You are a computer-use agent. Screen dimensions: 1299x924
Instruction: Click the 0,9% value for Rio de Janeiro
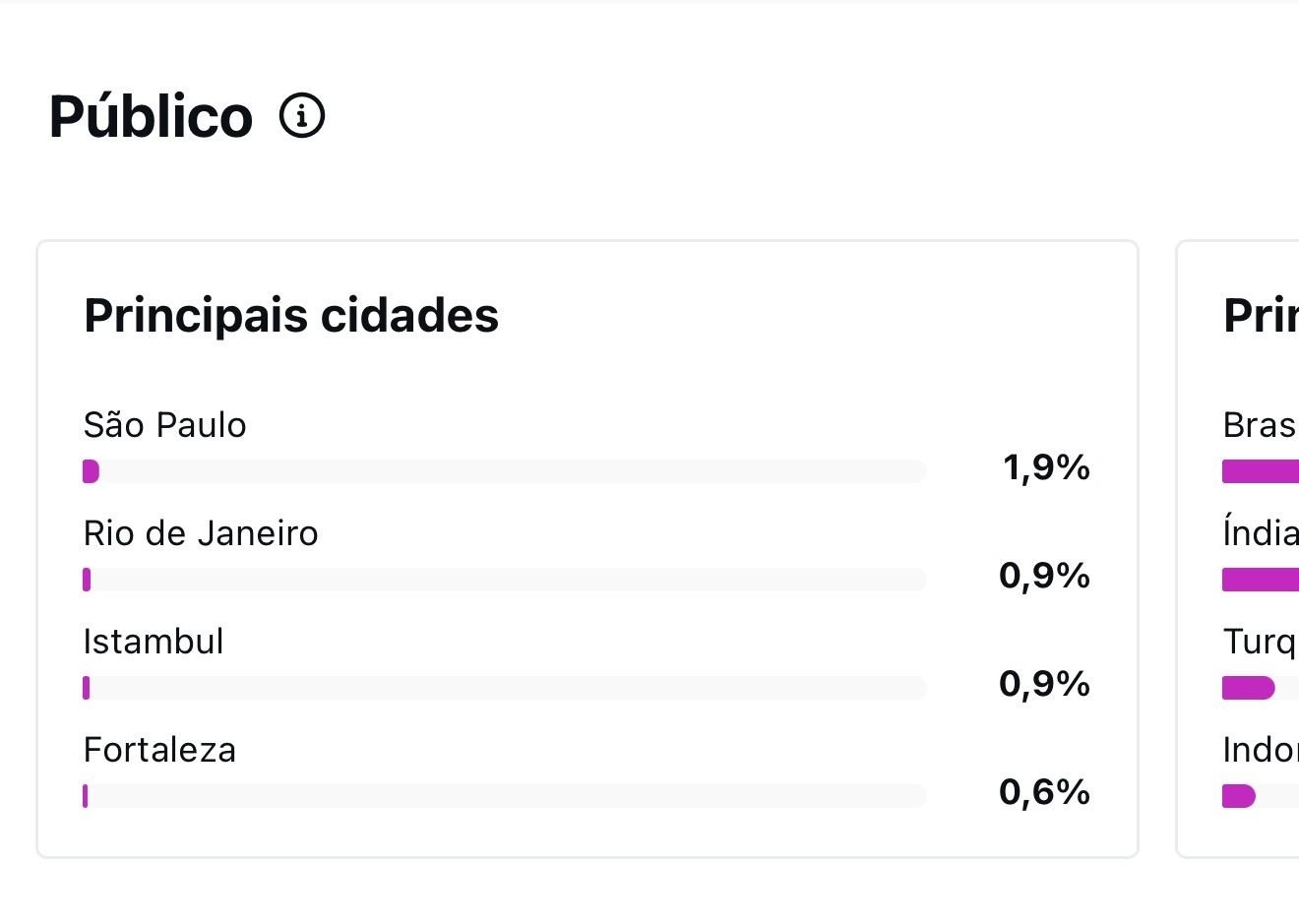point(1043,576)
